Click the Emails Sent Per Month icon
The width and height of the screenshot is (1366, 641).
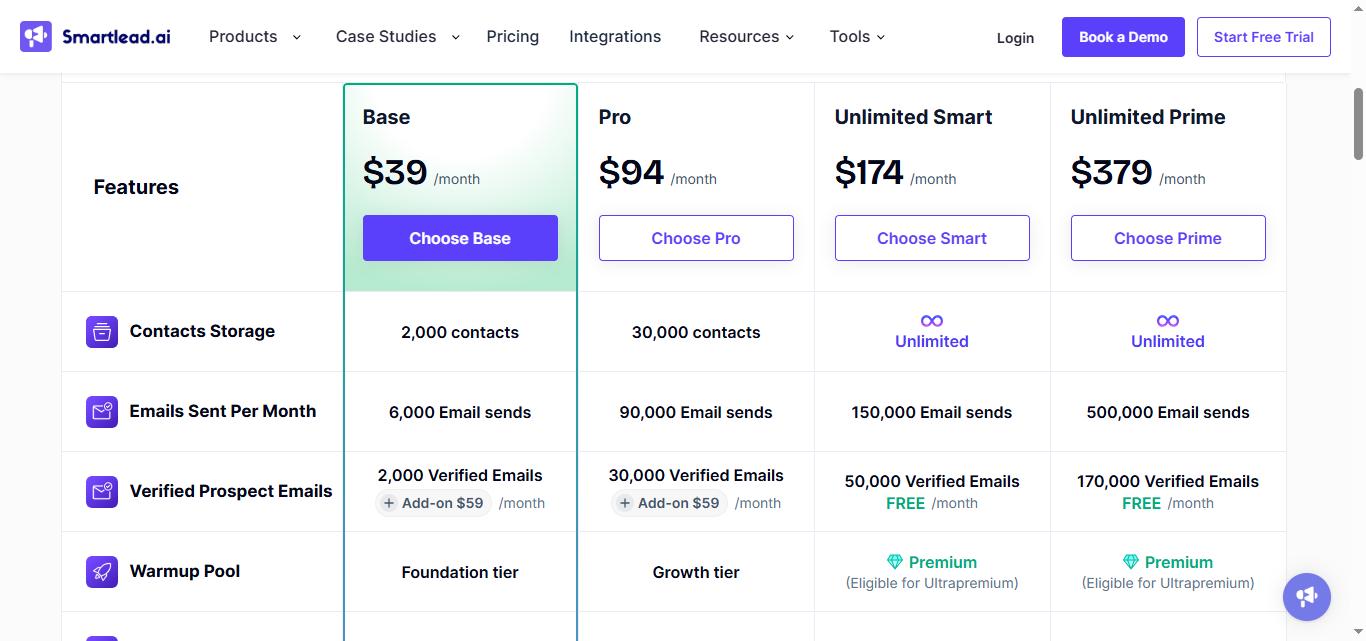(101, 411)
